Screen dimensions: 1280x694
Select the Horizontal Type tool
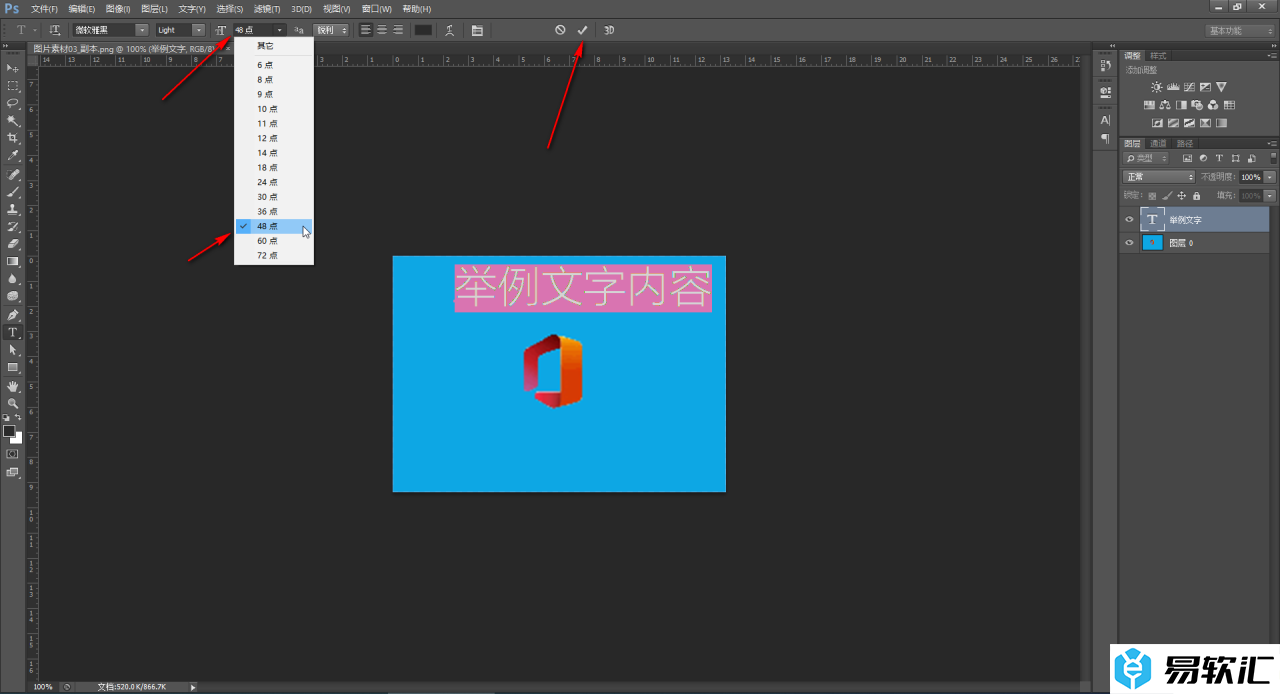[x=13, y=332]
